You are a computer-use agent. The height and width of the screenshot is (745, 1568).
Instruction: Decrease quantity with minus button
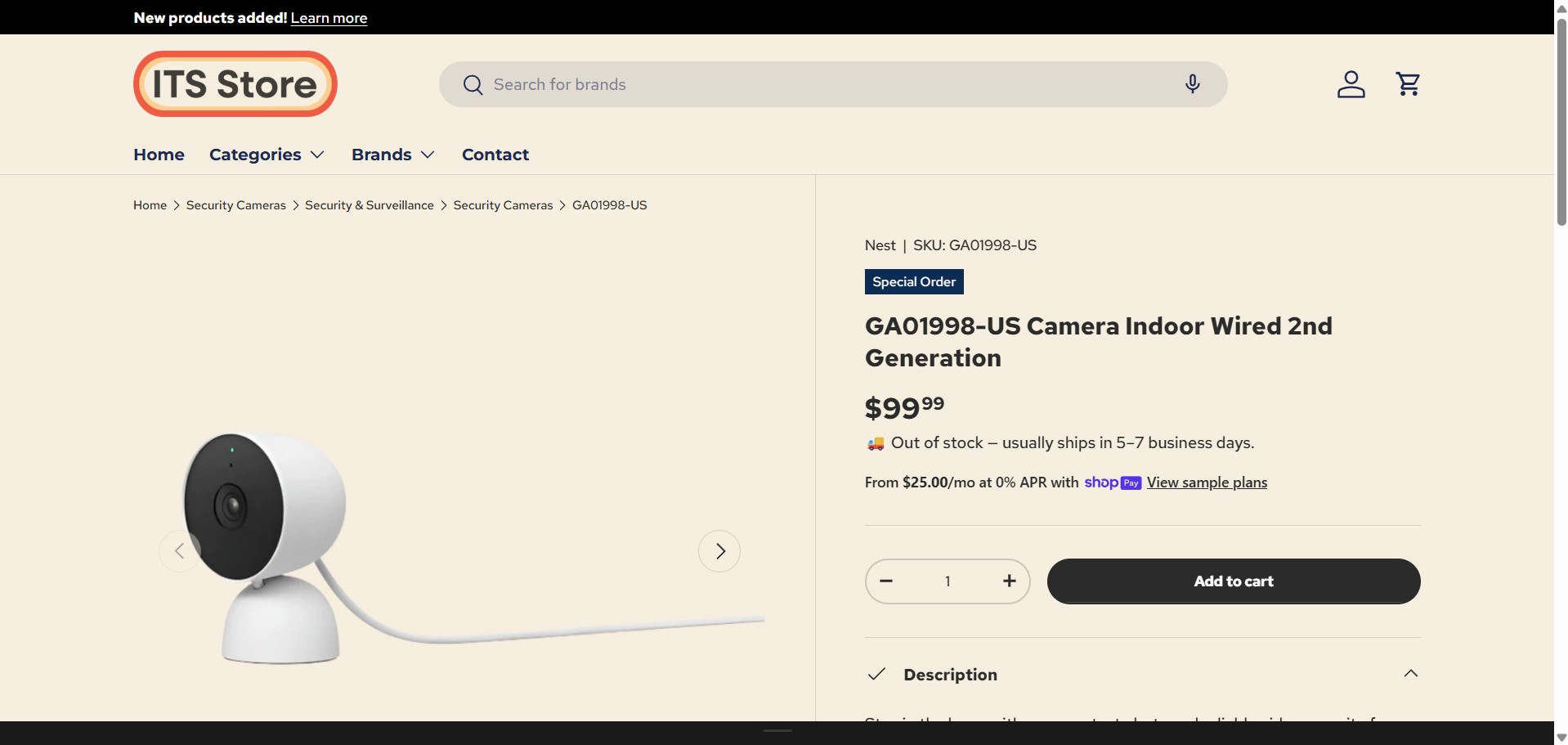coord(886,581)
